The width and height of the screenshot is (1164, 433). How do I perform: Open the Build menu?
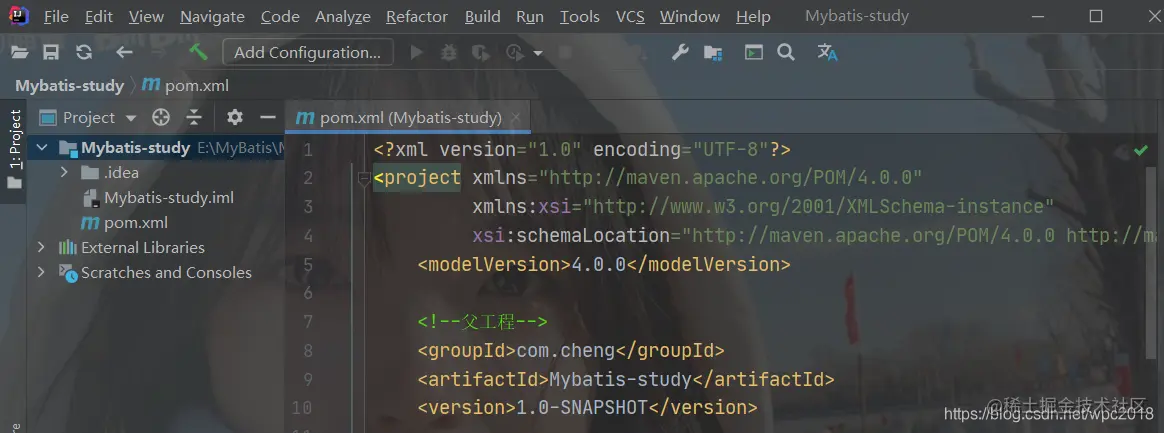tap(483, 16)
